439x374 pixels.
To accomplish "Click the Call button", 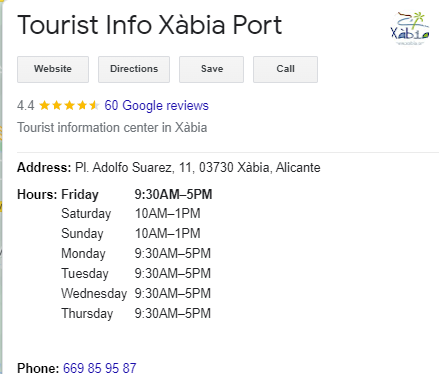I will point(285,69).
